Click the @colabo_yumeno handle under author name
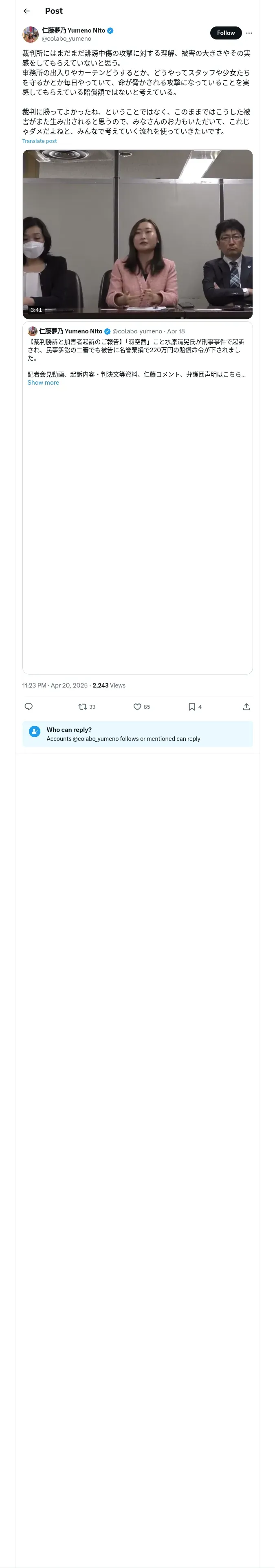This screenshot has height=1568, width=275. pyautogui.click(x=66, y=38)
